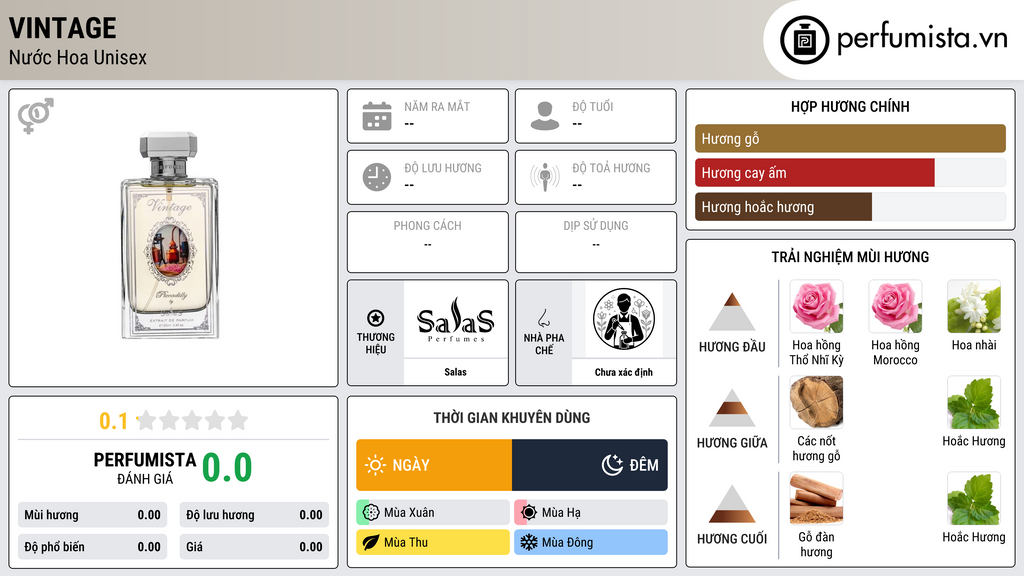Click the sun icon in Ngày bar
The image size is (1024, 576).
tap(376, 465)
